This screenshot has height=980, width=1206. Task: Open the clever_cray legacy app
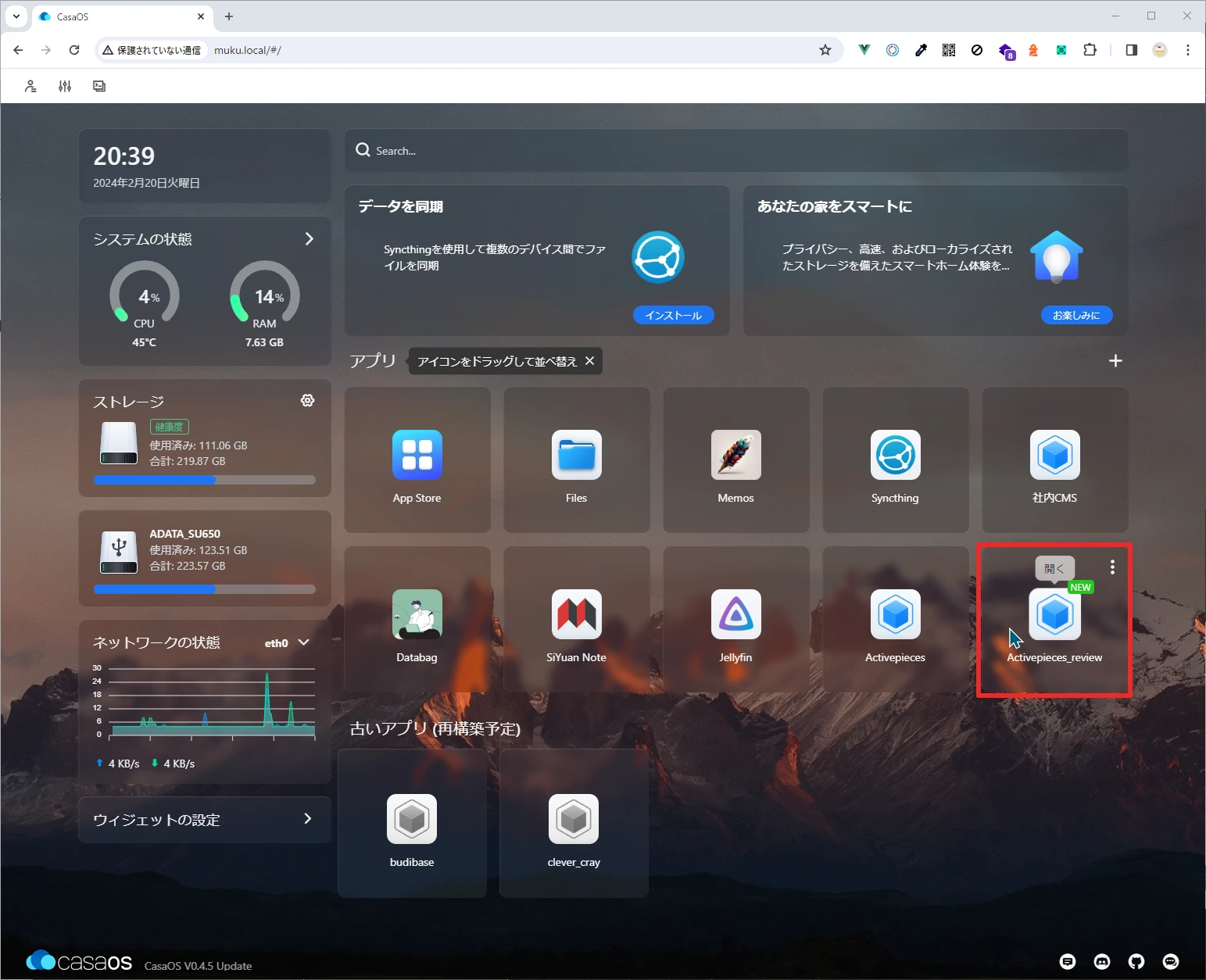point(574,819)
